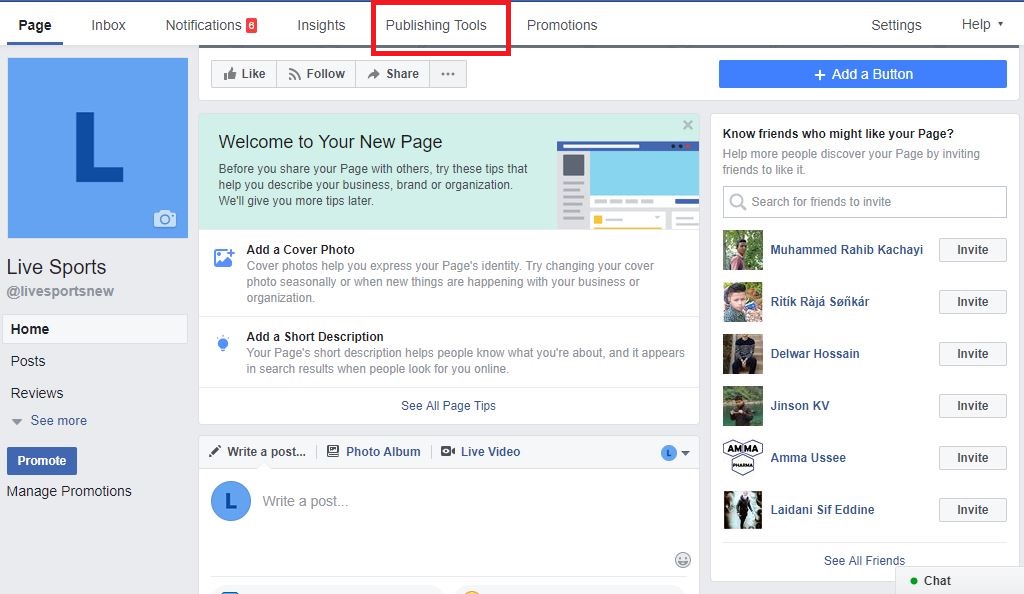Click the search magnifier icon in friends box
The image size is (1024, 594).
click(x=737, y=202)
